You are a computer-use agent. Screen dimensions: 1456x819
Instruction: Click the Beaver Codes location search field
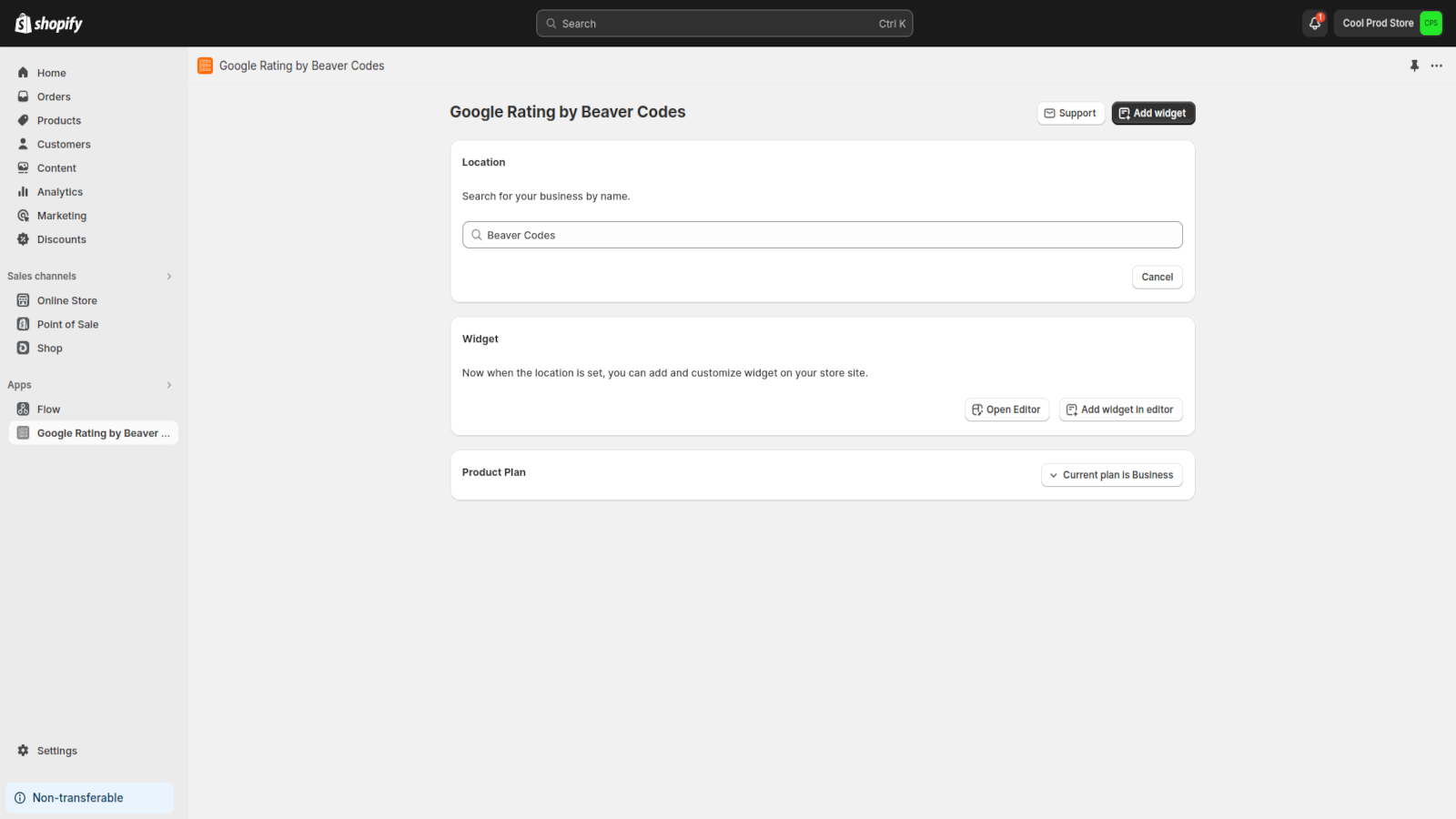pos(822,235)
